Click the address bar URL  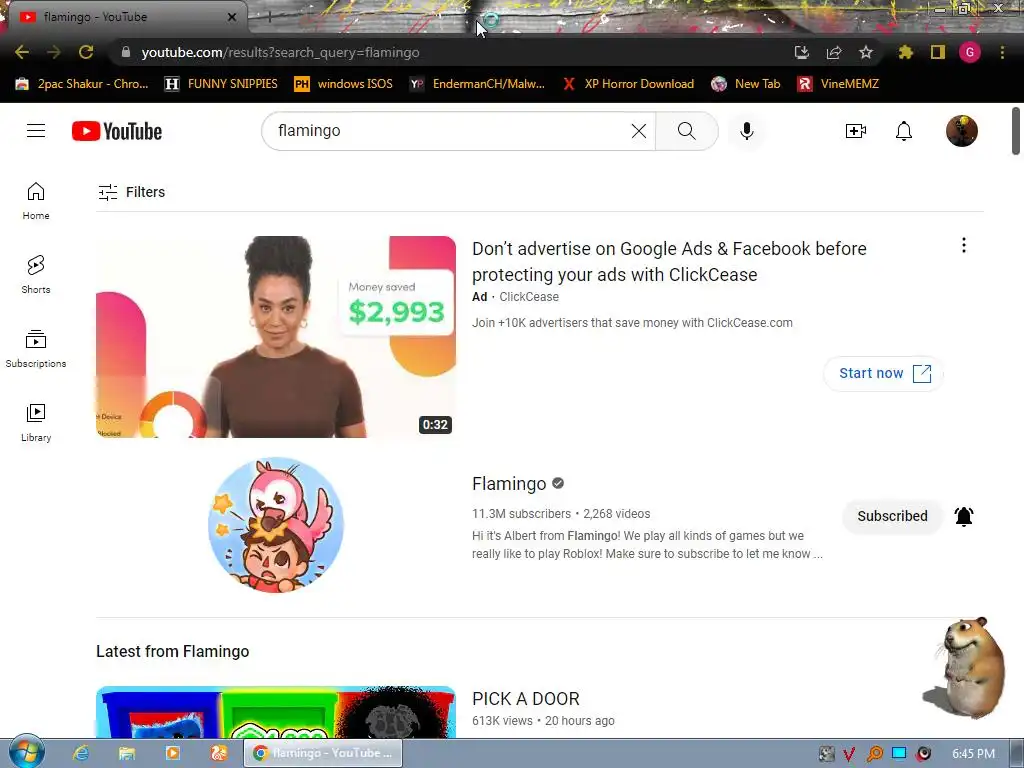(280, 52)
